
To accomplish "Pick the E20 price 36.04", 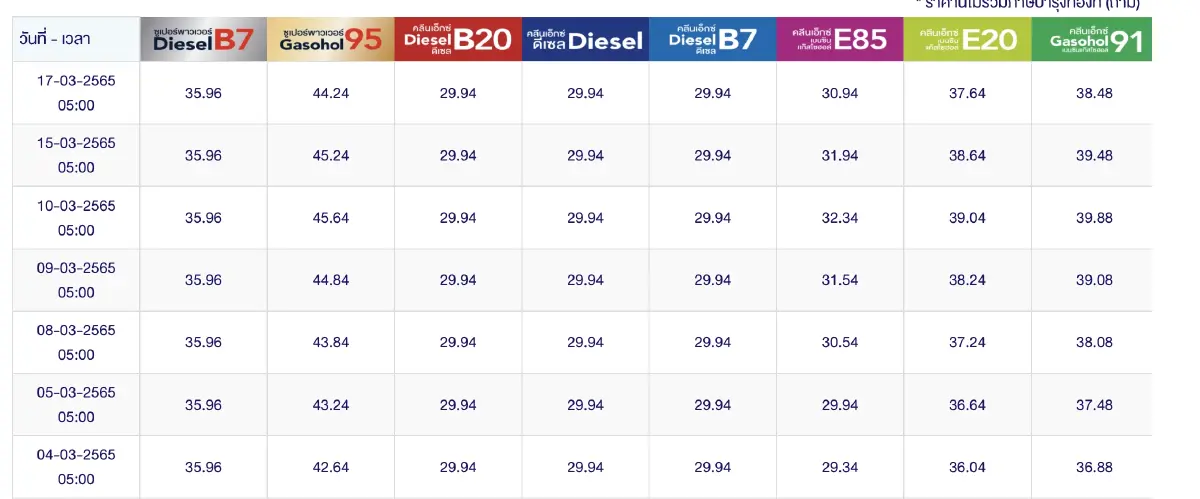I will point(967,467).
